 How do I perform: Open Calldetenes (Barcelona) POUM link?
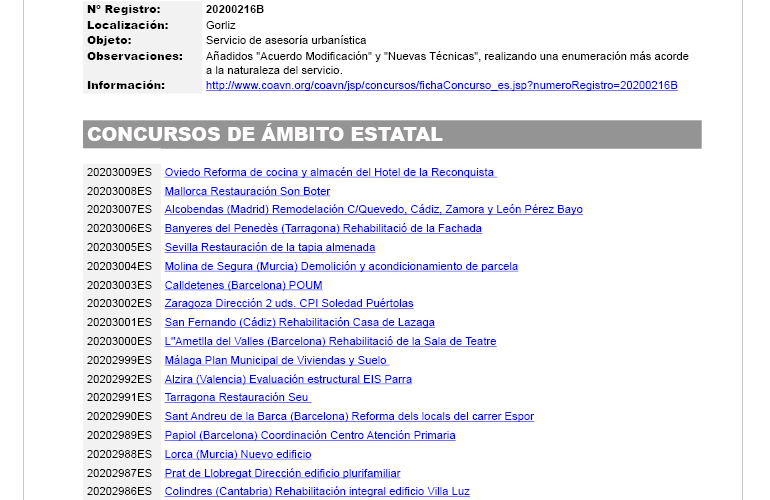tap(244, 285)
